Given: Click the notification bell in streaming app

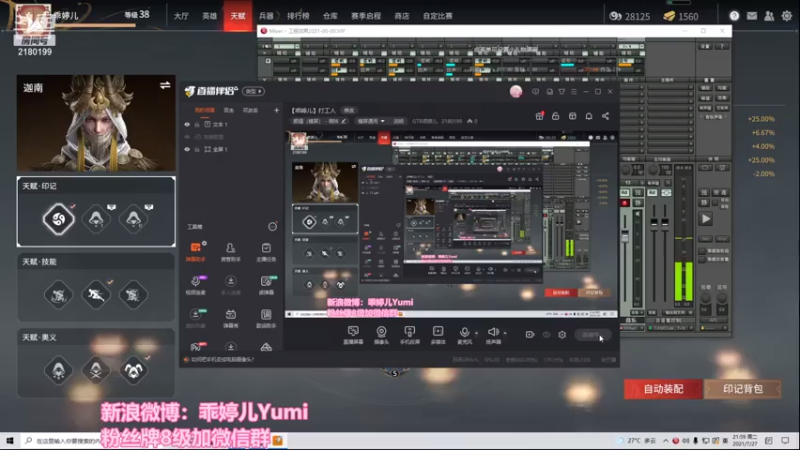Looking at the screenshot, I should click(x=588, y=116).
